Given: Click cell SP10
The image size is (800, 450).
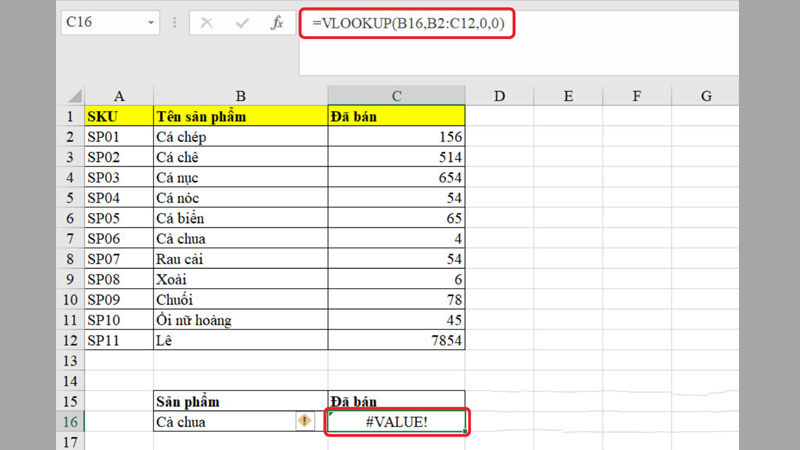Looking at the screenshot, I should click(x=119, y=320).
